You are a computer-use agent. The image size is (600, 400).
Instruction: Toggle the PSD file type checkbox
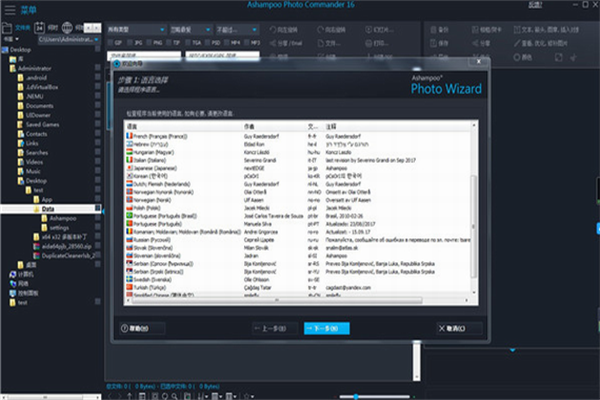(207, 43)
